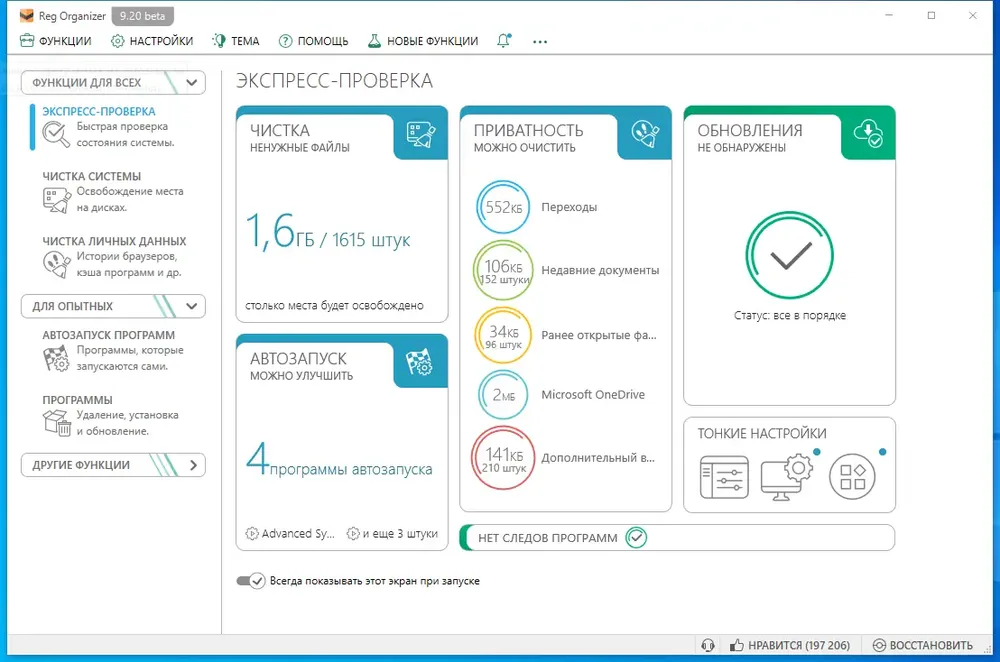The height and width of the screenshot is (662, 1000).
Task: Click the 106 КБ Недавние документы circle
Action: point(503,270)
